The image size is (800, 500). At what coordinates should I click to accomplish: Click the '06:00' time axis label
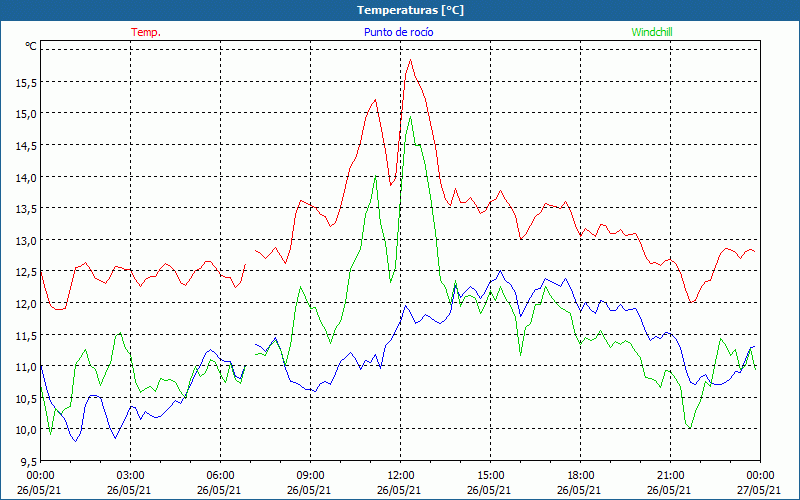point(220,475)
